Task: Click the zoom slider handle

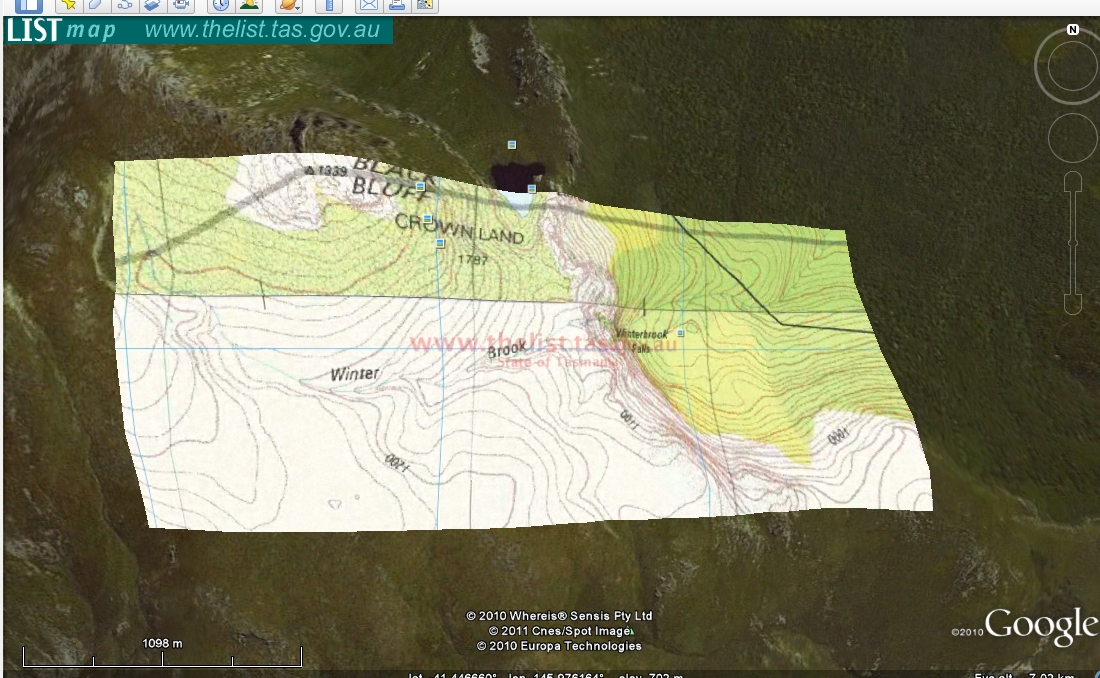Action: 1073,243
